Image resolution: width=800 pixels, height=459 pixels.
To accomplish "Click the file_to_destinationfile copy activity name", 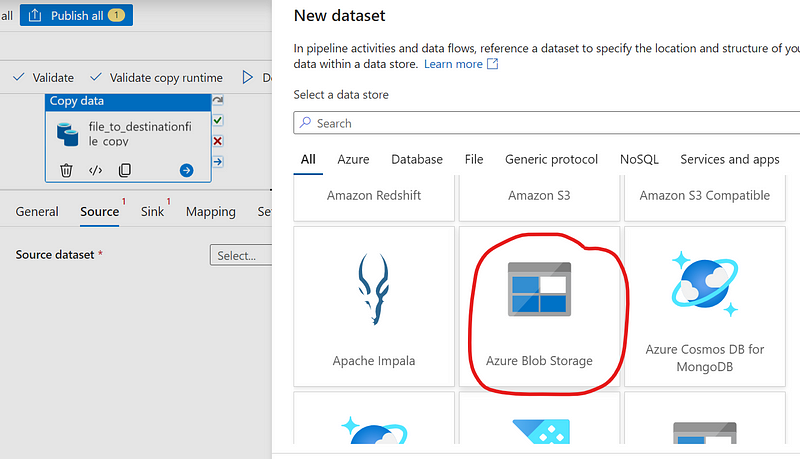I will tap(140, 134).
